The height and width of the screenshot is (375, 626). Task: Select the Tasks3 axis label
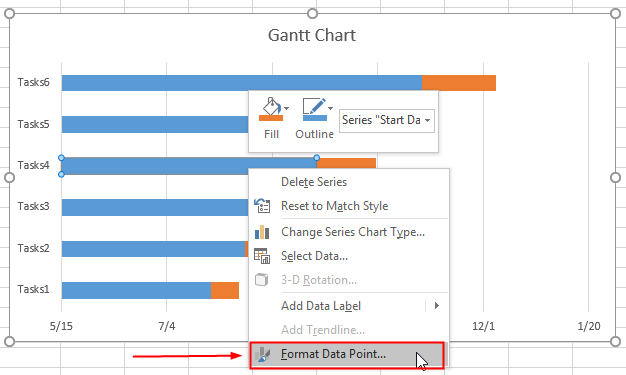pyautogui.click(x=34, y=206)
